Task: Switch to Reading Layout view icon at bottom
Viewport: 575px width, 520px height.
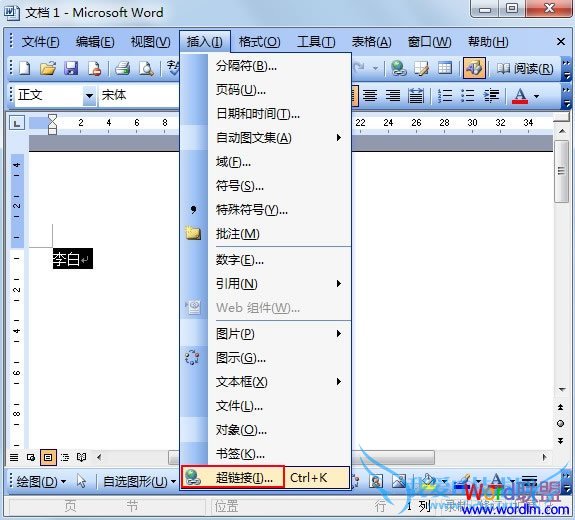Action: pyautogui.click(x=81, y=457)
